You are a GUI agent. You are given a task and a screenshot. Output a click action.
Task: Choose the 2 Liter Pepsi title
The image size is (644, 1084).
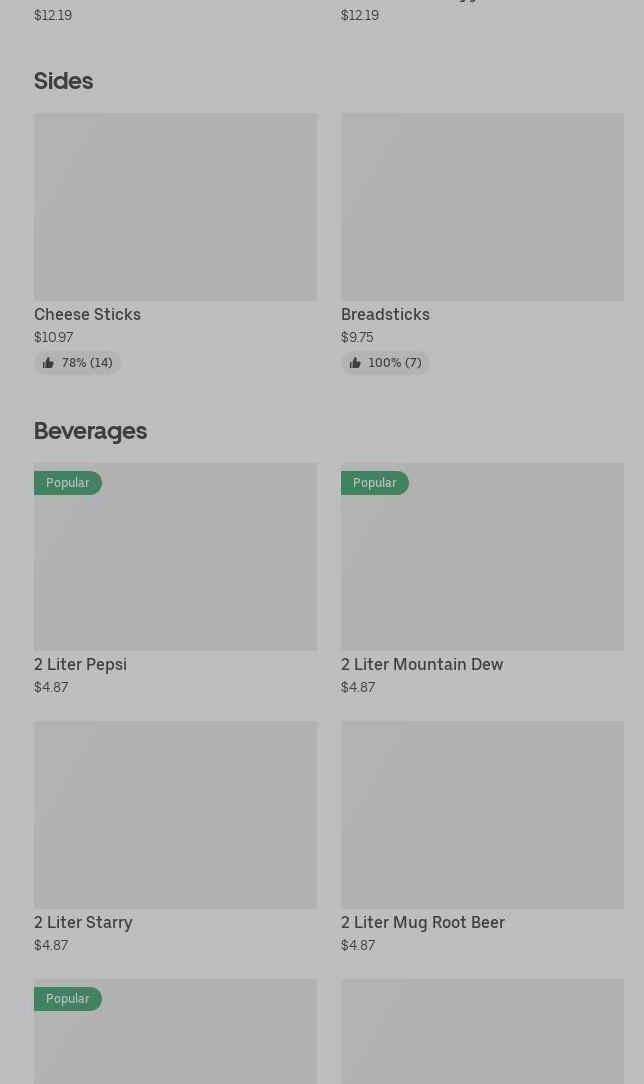[80, 664]
